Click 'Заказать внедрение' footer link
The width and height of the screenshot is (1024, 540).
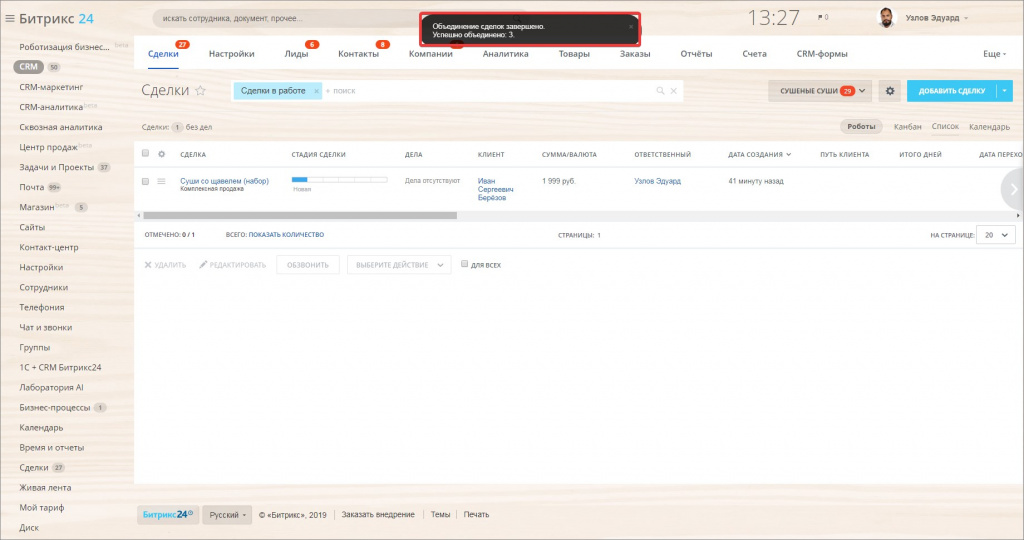(377, 515)
